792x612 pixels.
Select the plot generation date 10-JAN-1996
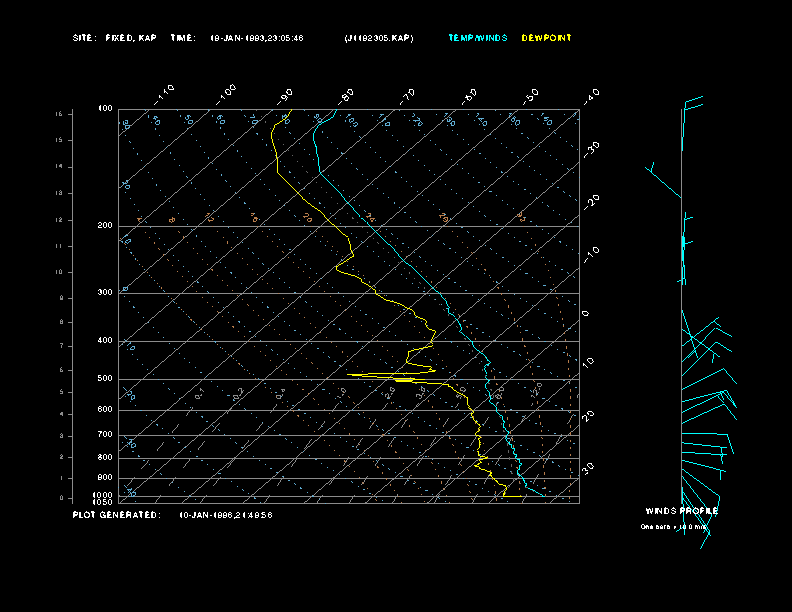226,515
